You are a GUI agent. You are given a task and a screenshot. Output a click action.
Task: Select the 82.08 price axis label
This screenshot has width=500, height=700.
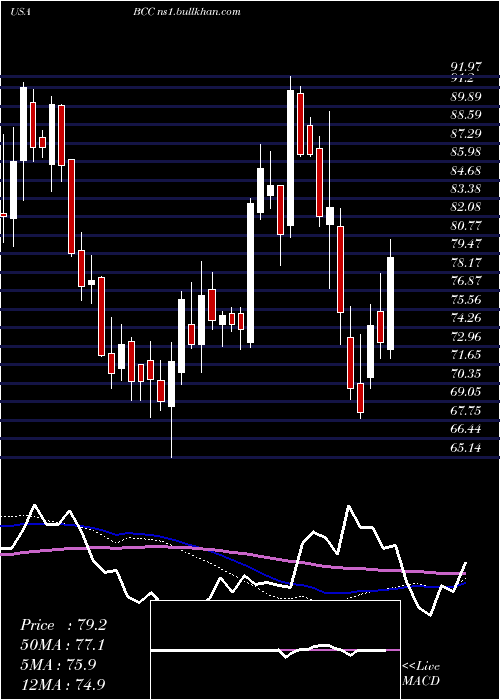466,207
